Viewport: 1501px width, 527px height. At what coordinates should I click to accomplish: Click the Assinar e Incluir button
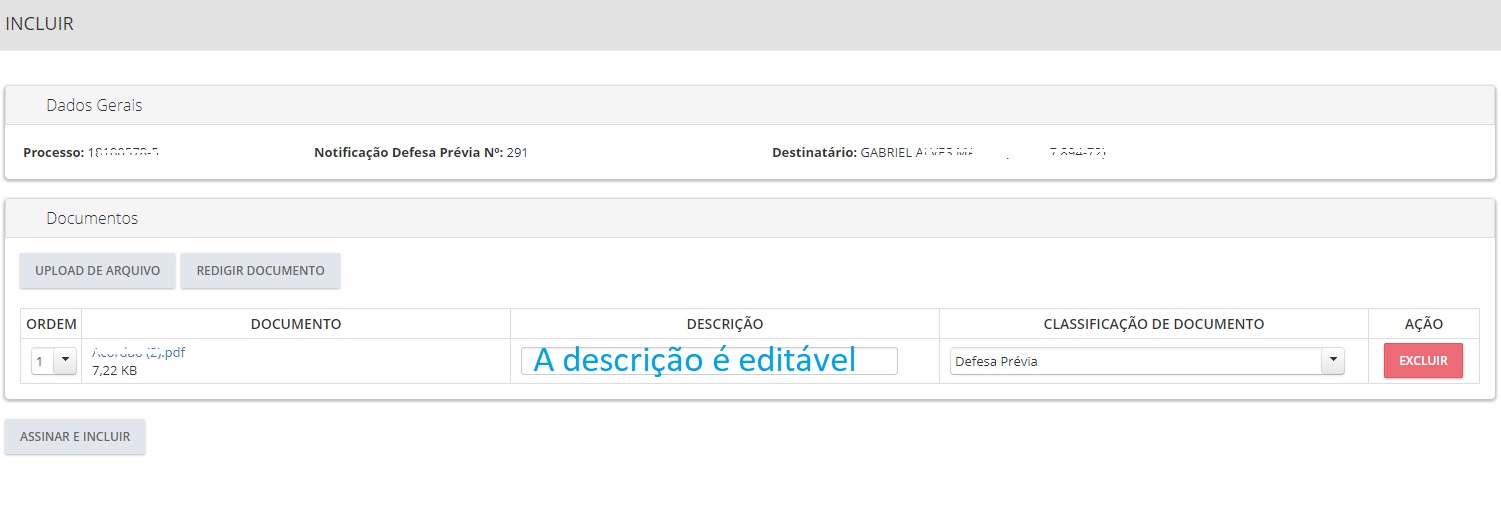[x=75, y=437]
